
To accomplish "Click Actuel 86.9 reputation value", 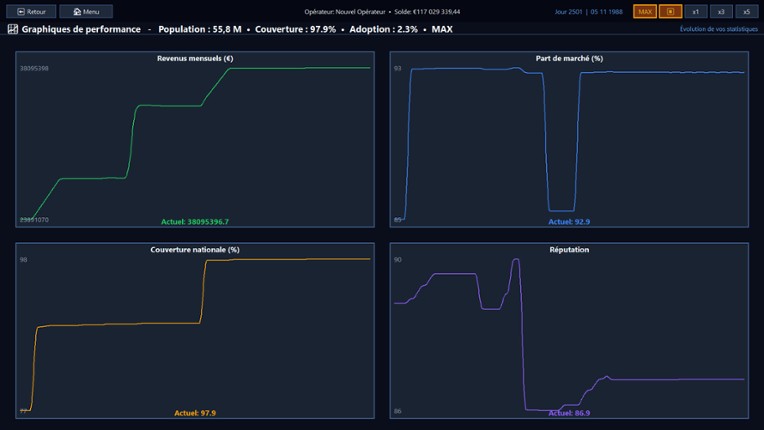I will click(569, 412).
